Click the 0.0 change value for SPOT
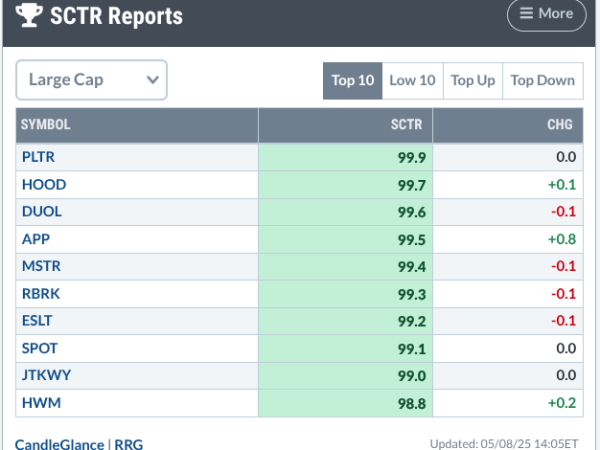 (x=566, y=349)
